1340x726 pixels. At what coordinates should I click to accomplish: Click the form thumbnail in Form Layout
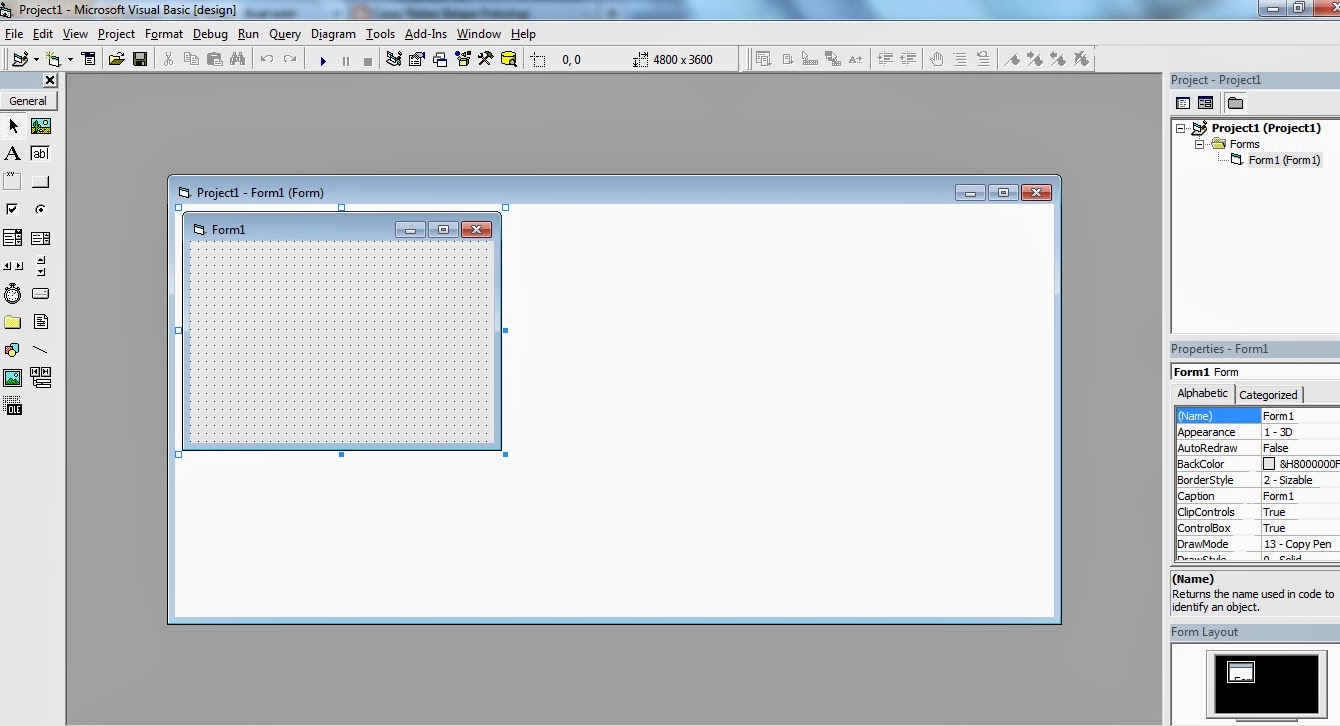[1240, 673]
